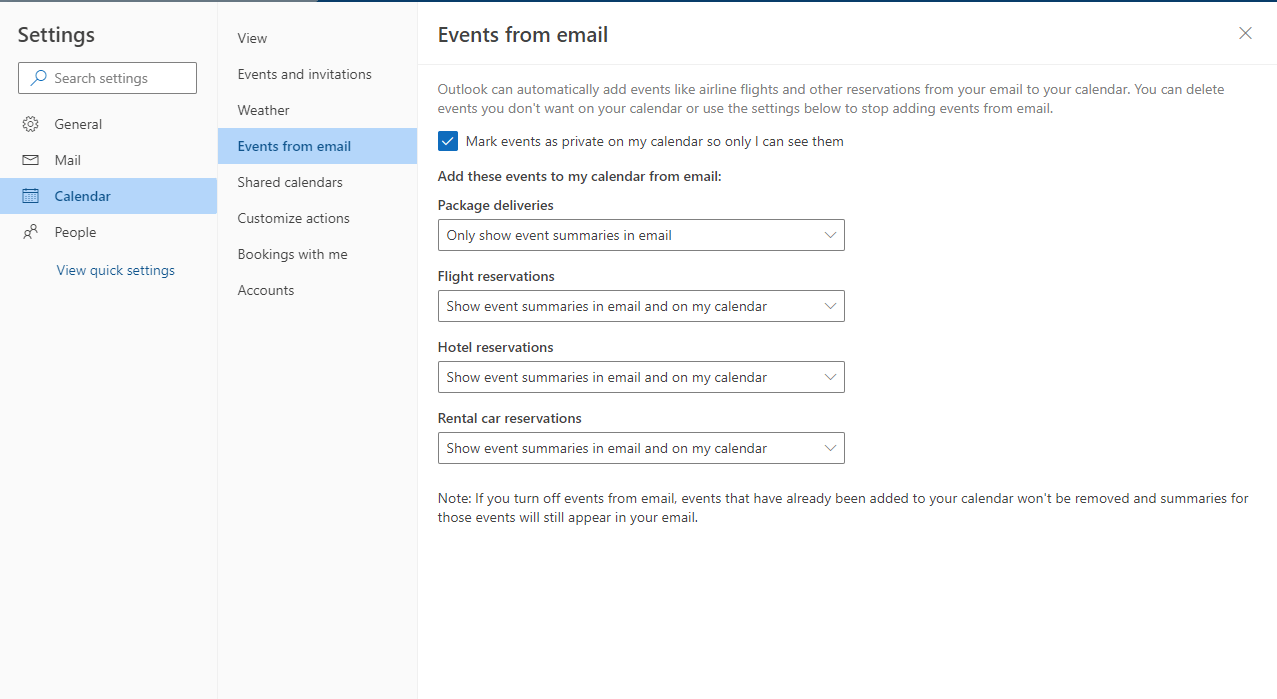Click the General gear icon
The height and width of the screenshot is (699, 1277).
tap(31, 124)
